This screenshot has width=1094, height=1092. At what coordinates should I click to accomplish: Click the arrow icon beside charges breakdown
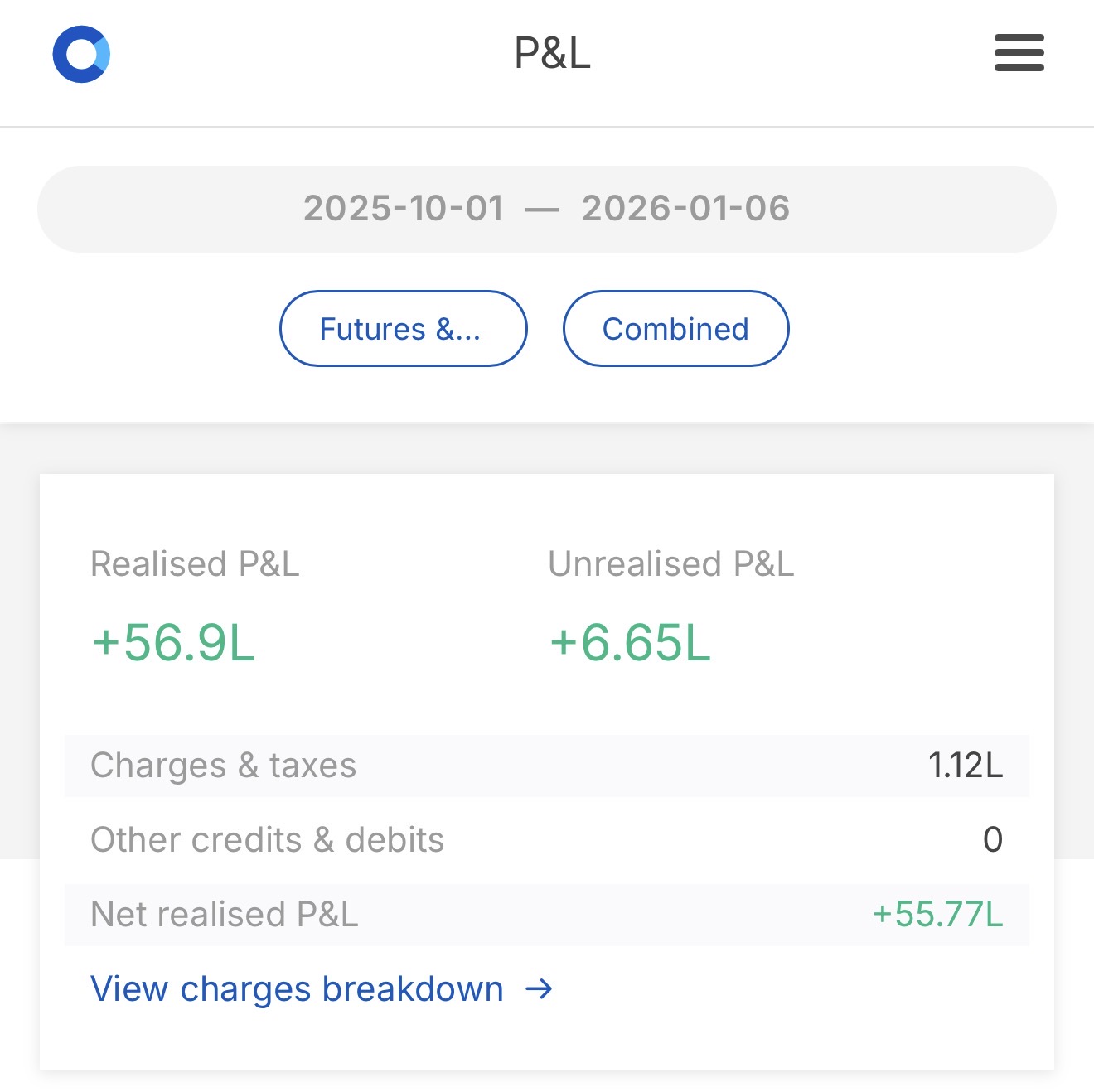tap(540, 988)
